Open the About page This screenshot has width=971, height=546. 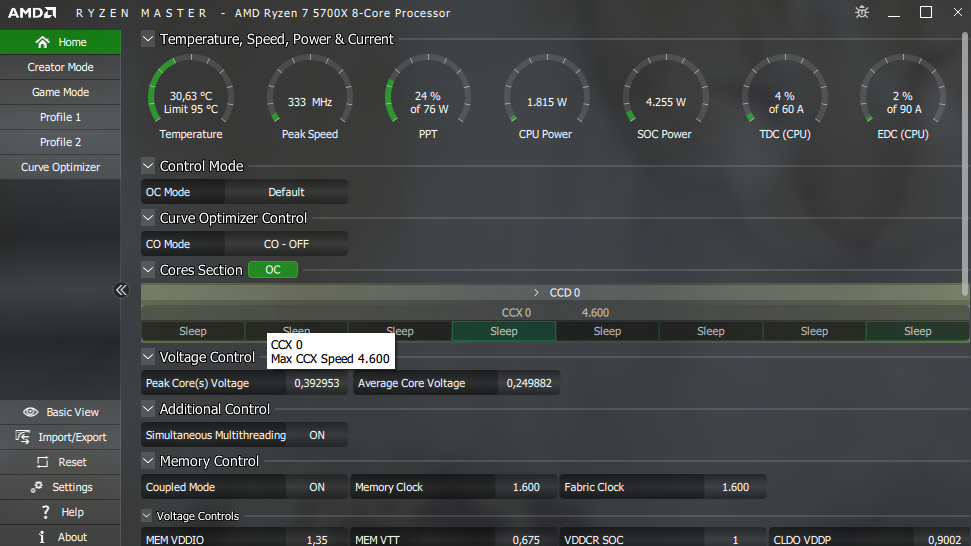pos(60,537)
